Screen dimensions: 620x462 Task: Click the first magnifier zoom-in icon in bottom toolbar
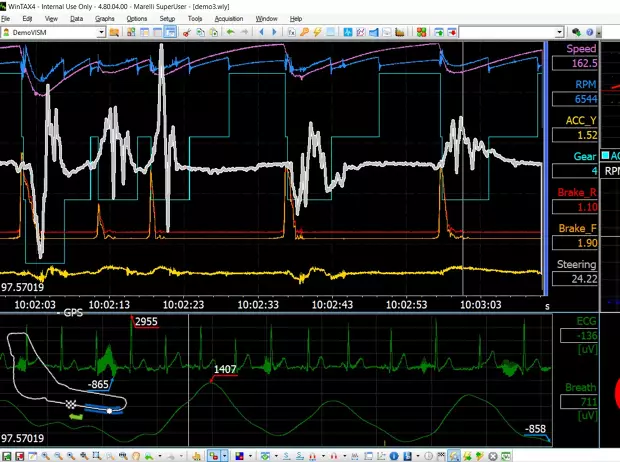[45, 456]
